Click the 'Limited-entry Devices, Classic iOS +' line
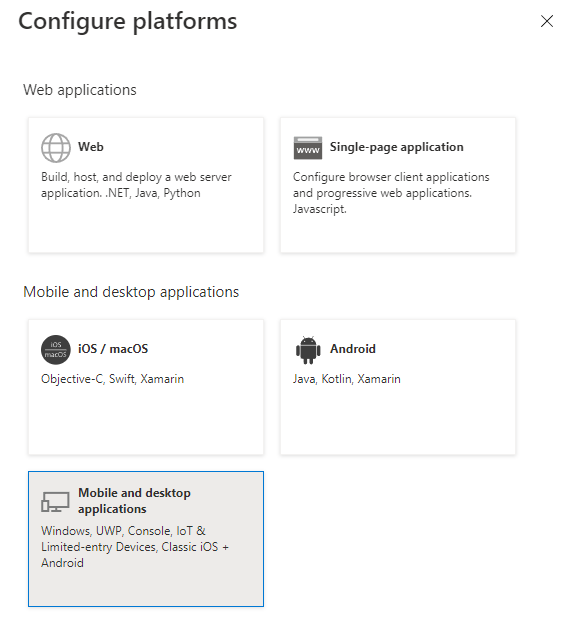 (x=135, y=547)
